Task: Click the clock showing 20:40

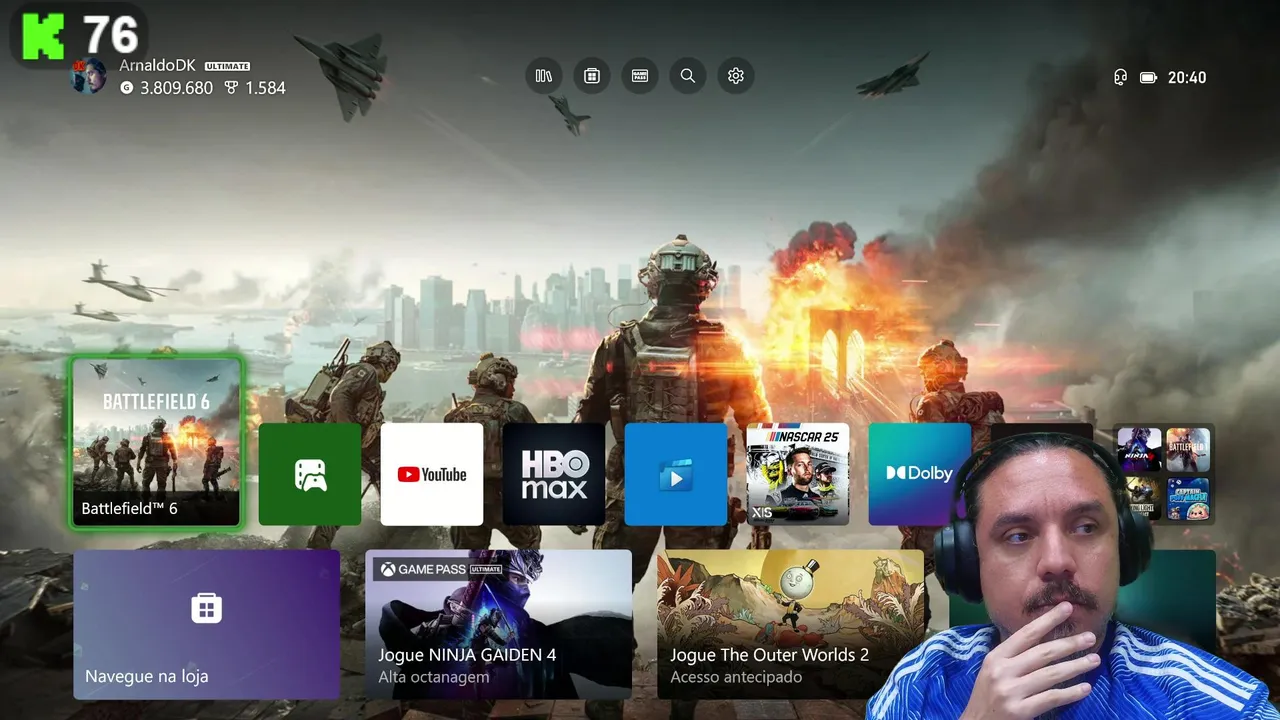Action: (1187, 77)
